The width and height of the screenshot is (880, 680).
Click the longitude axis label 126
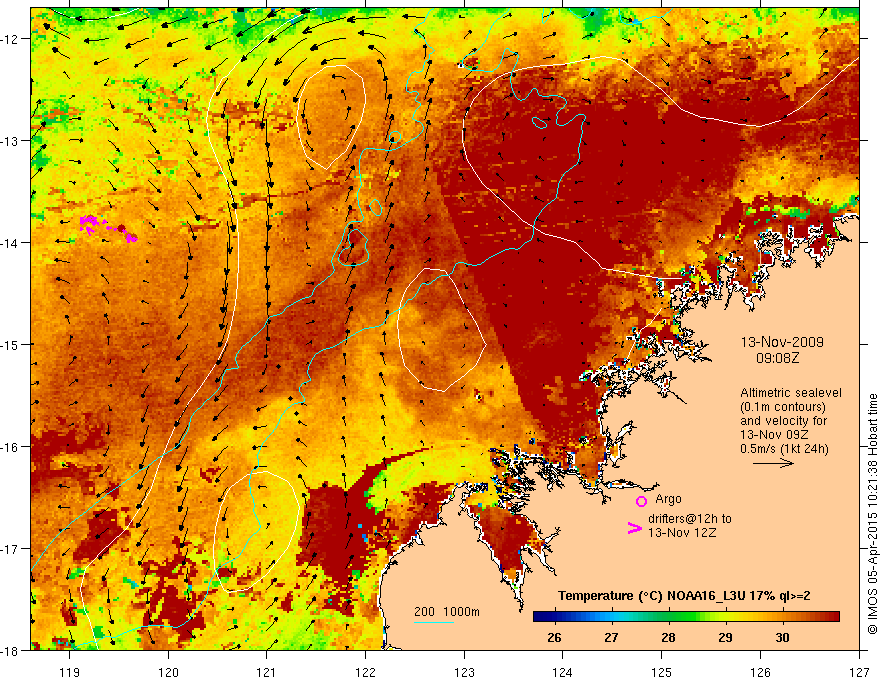tap(760, 672)
